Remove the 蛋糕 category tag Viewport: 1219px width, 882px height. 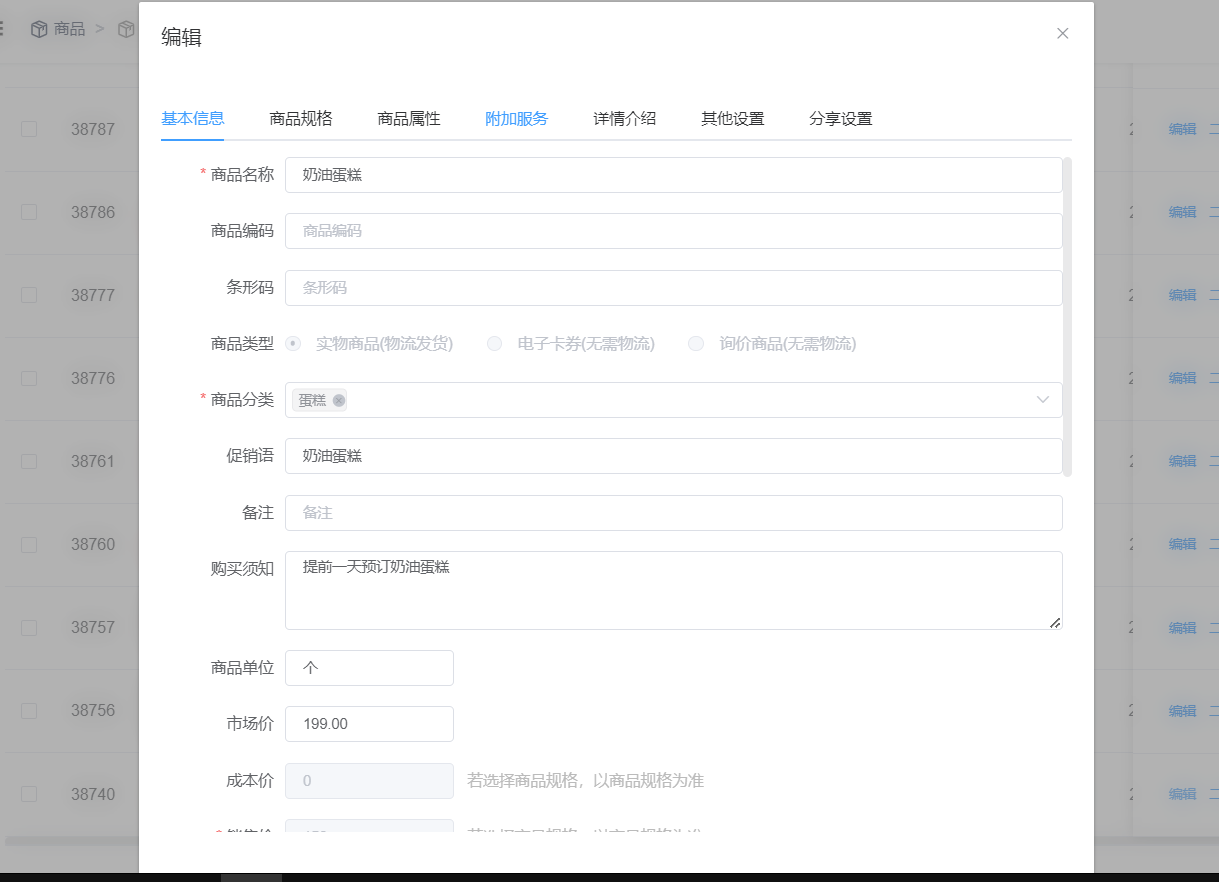tap(339, 400)
